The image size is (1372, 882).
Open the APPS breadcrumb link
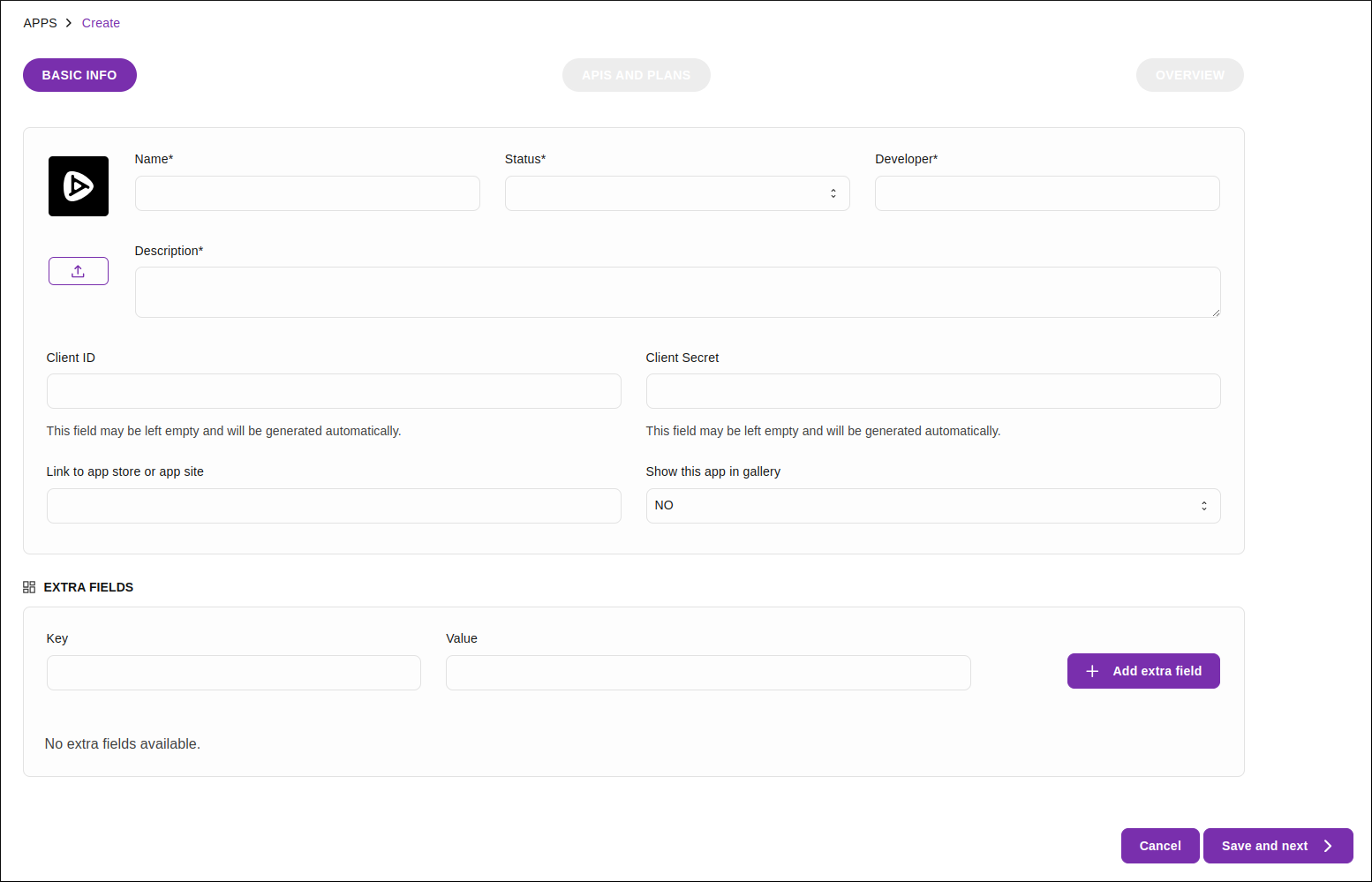pos(40,23)
